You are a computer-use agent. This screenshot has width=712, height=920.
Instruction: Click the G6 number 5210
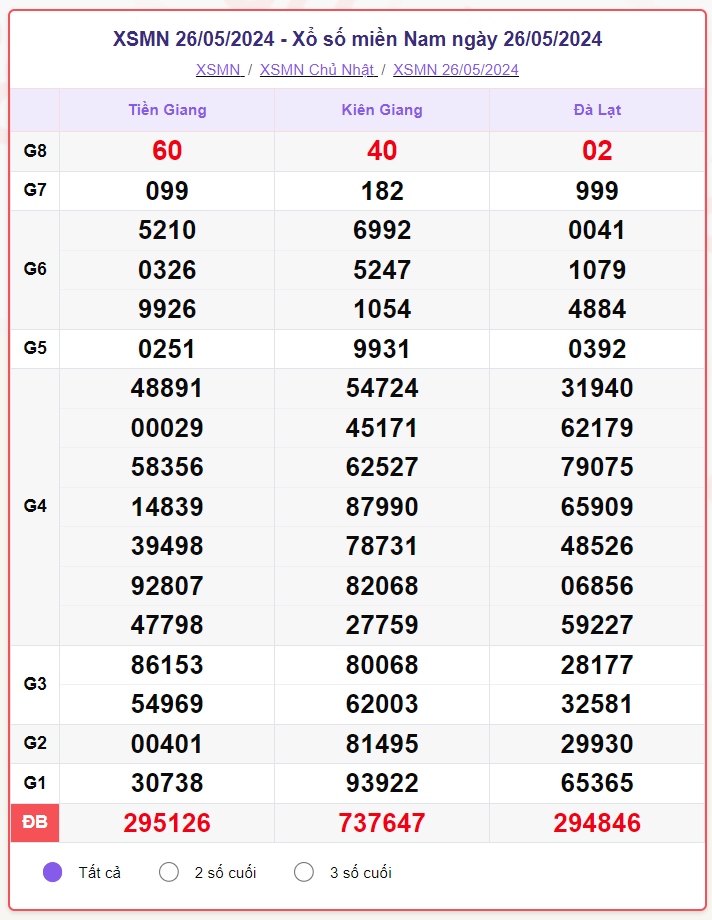point(167,230)
